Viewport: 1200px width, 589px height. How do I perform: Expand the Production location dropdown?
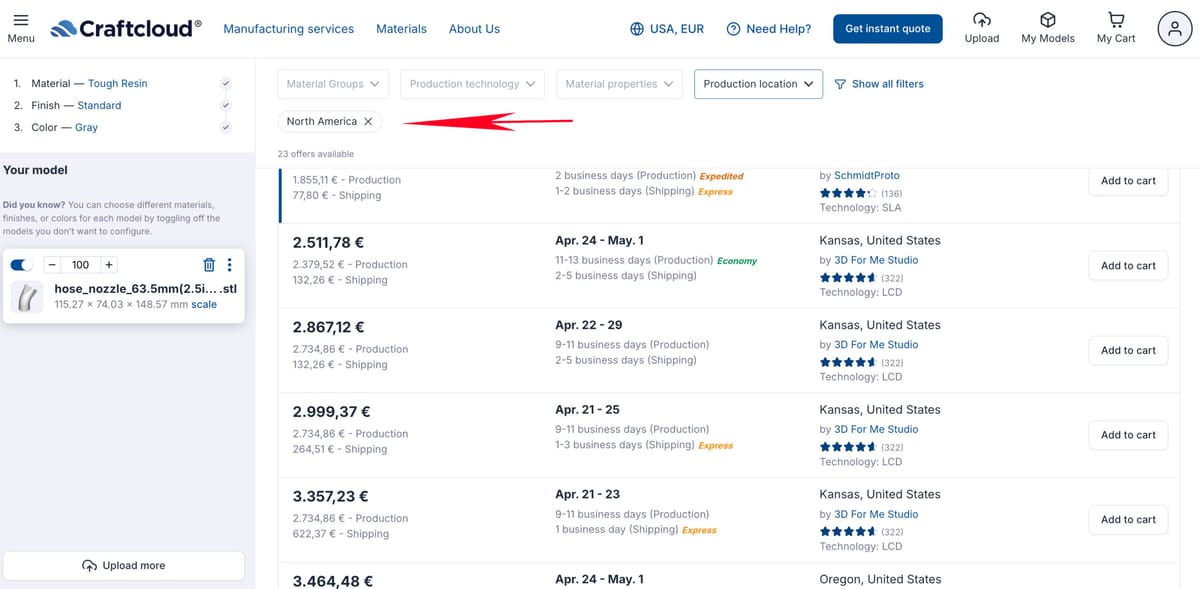point(758,84)
